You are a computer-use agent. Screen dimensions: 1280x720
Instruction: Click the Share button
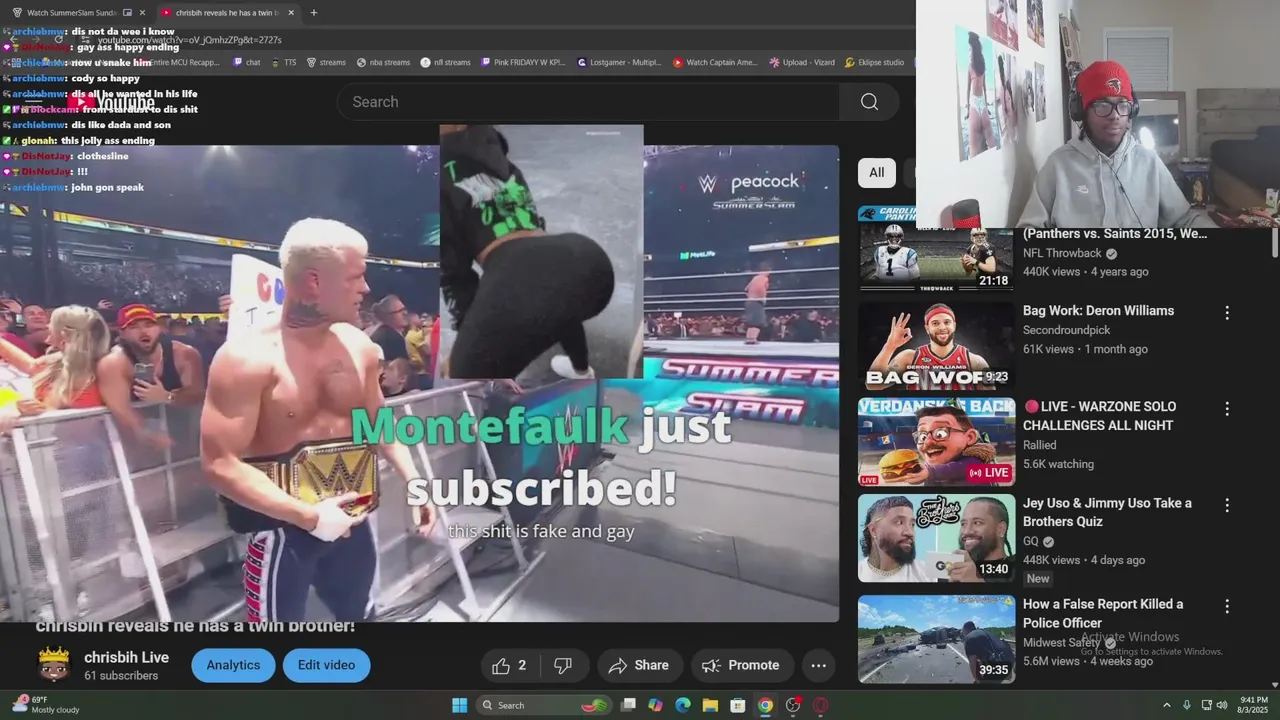[640, 665]
